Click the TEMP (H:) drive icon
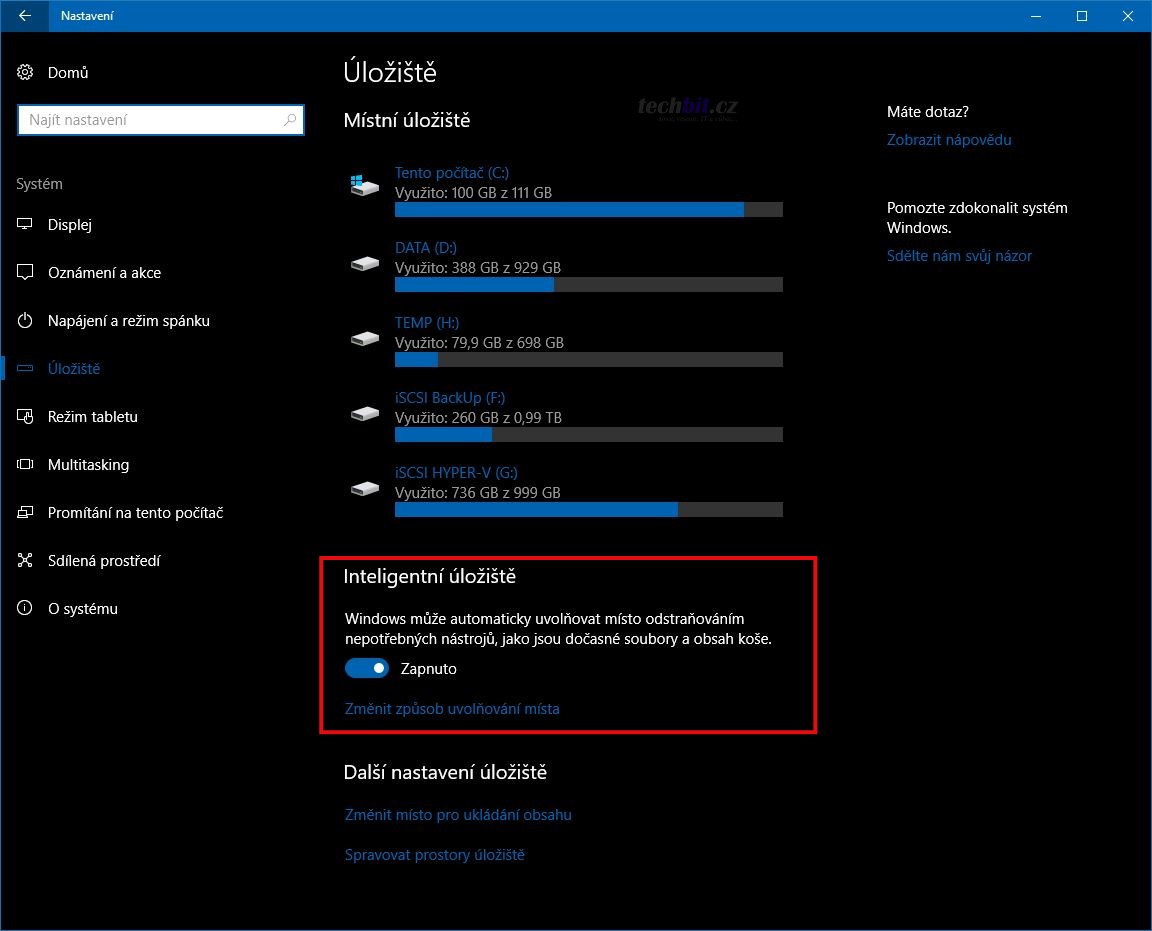1152x931 pixels. click(x=364, y=339)
